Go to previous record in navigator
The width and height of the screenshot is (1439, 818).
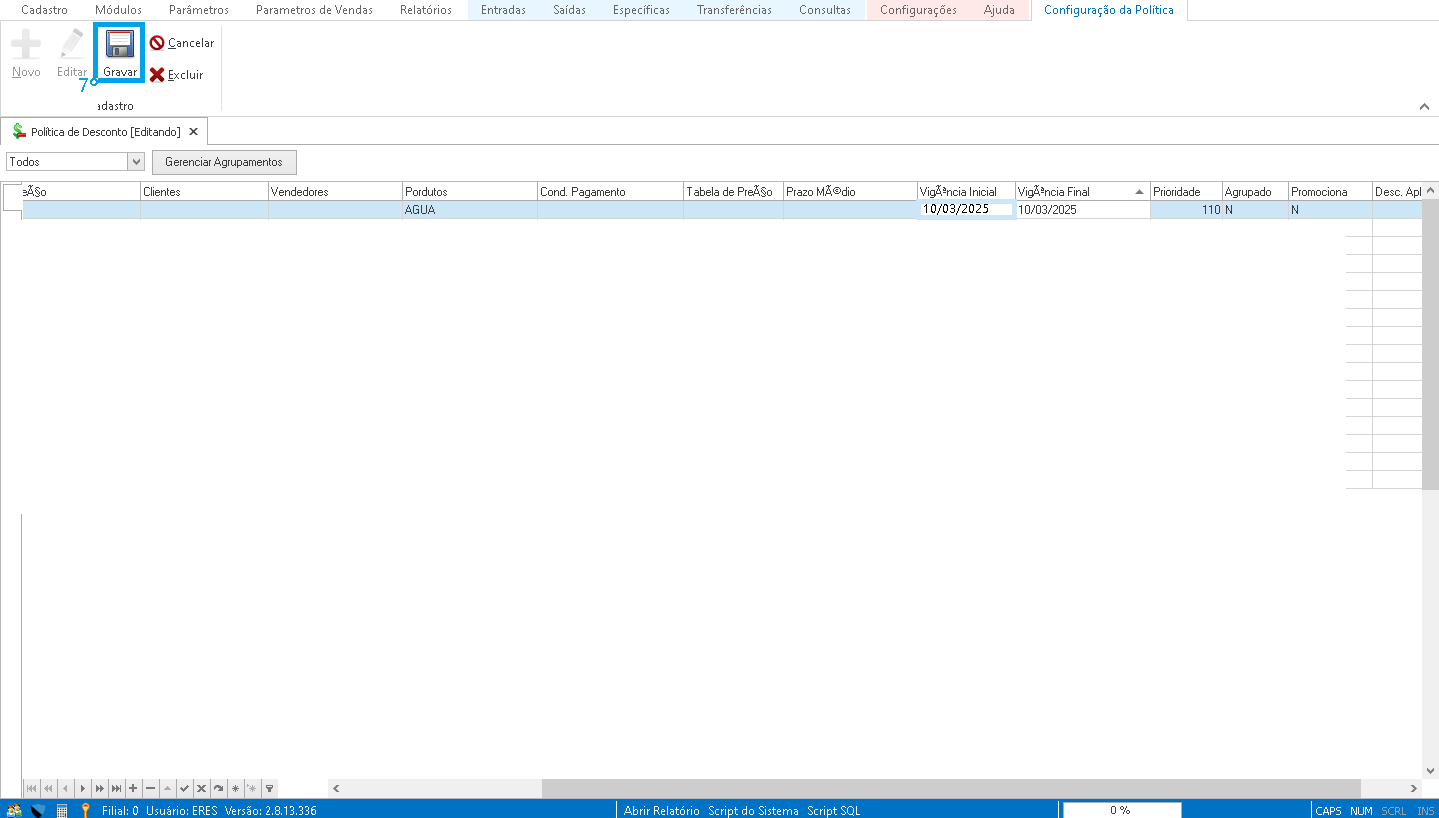65,788
